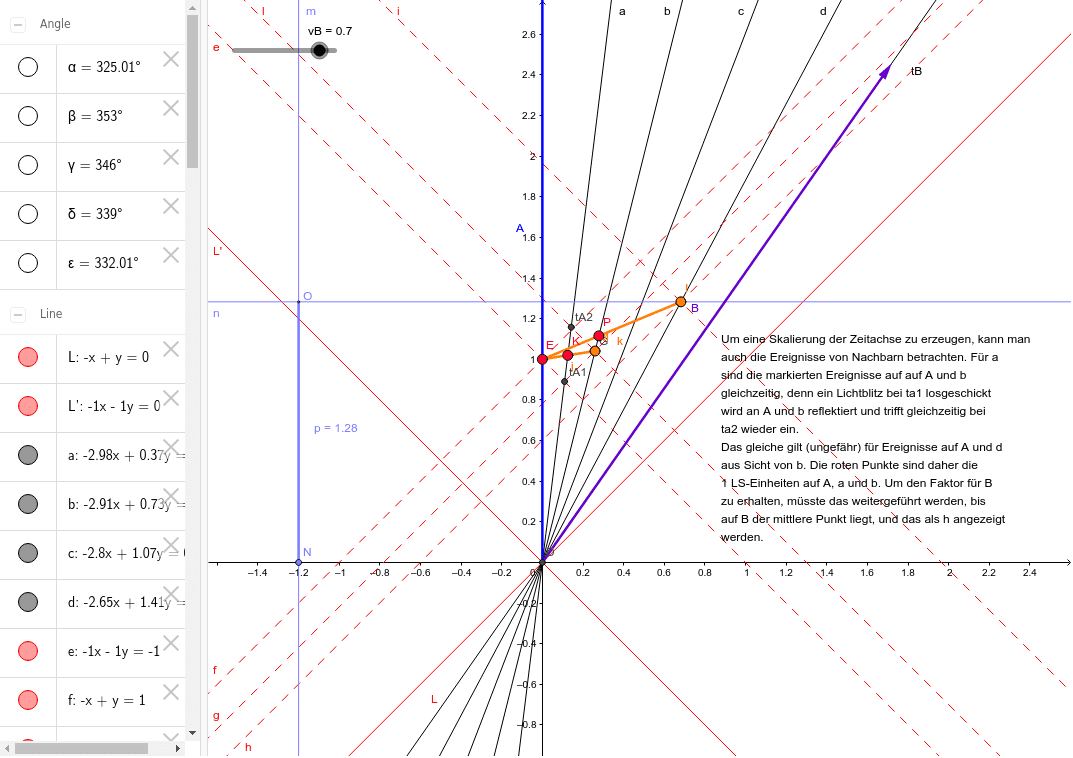Delete line e: -1x - 1y = -1
Screen dimensions: 1073x758
coord(171,643)
